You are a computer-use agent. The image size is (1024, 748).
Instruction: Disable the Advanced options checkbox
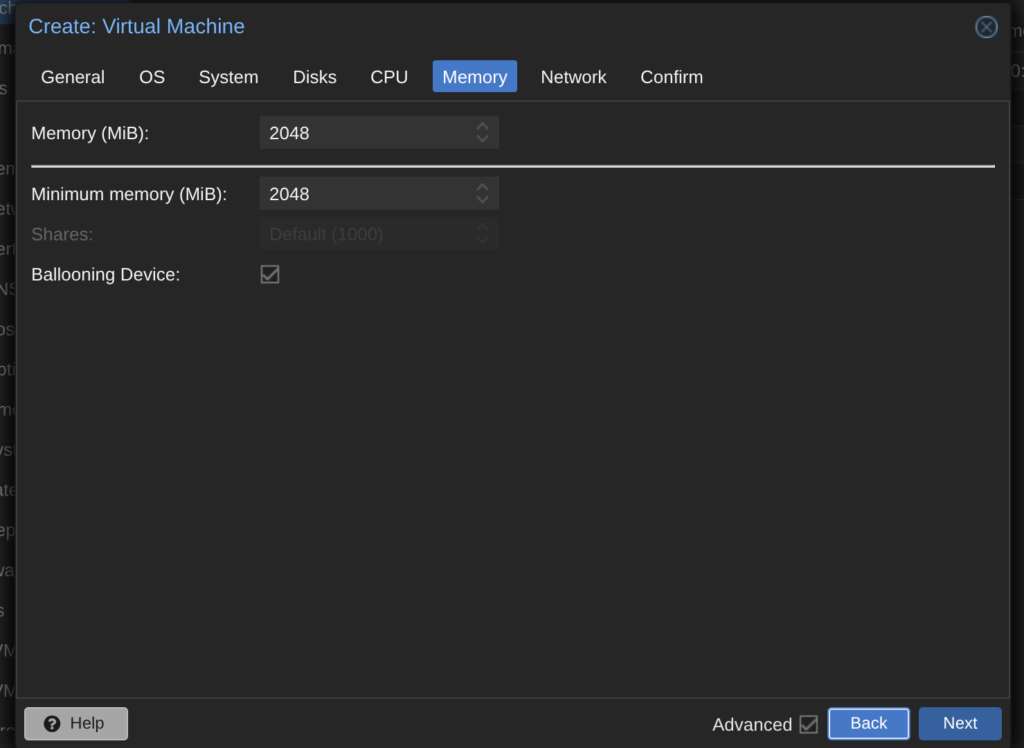(x=808, y=724)
